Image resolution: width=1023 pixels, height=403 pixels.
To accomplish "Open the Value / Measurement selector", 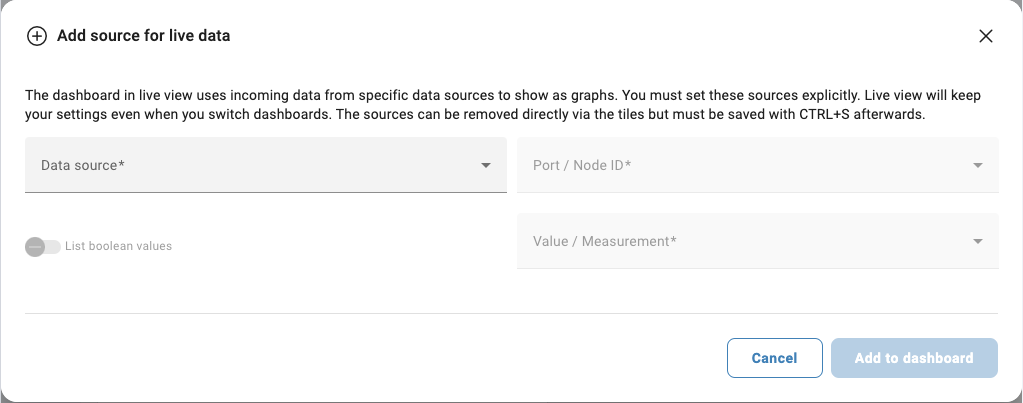I will [x=757, y=241].
